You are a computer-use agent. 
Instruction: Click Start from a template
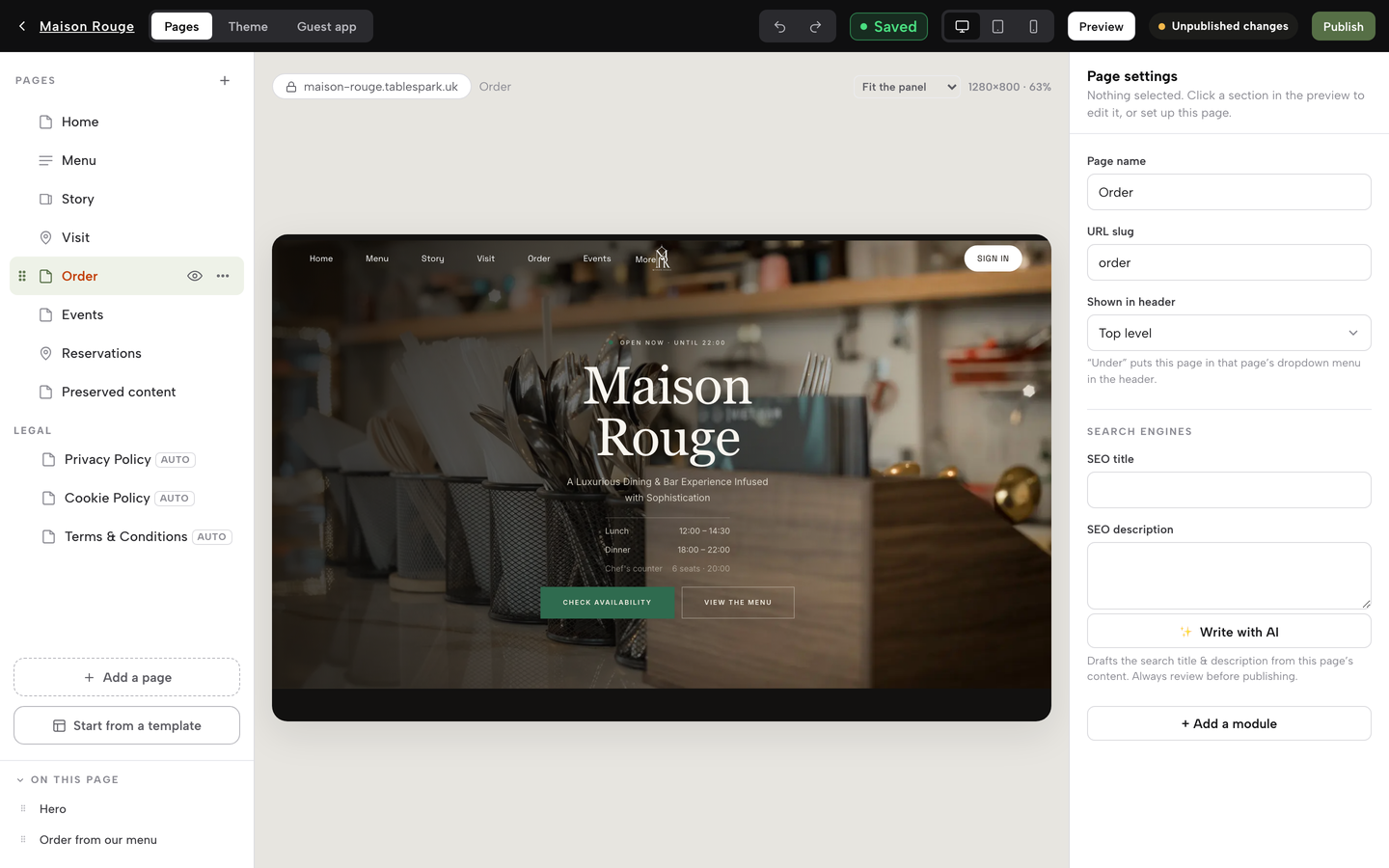click(x=126, y=725)
